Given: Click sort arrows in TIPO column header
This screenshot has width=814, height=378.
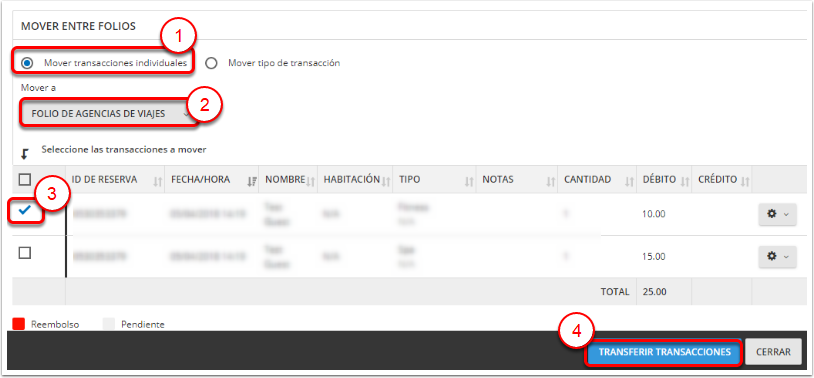Looking at the screenshot, I should (469, 181).
